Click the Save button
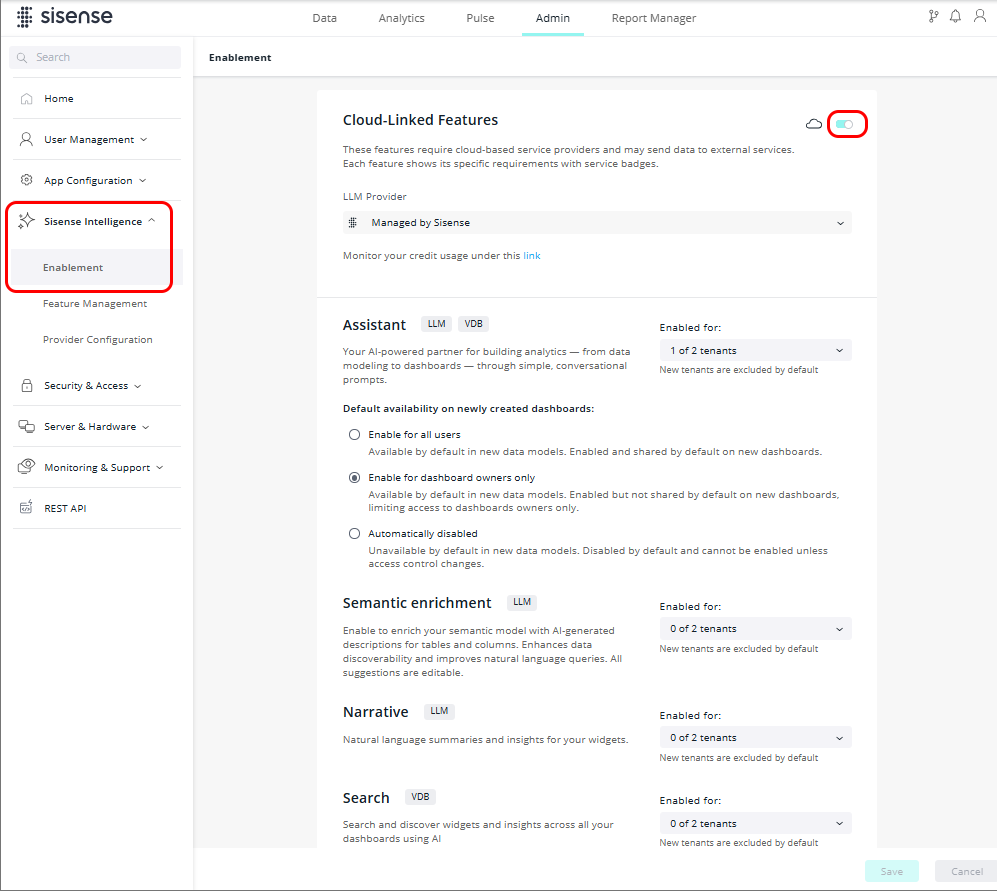 point(891,871)
